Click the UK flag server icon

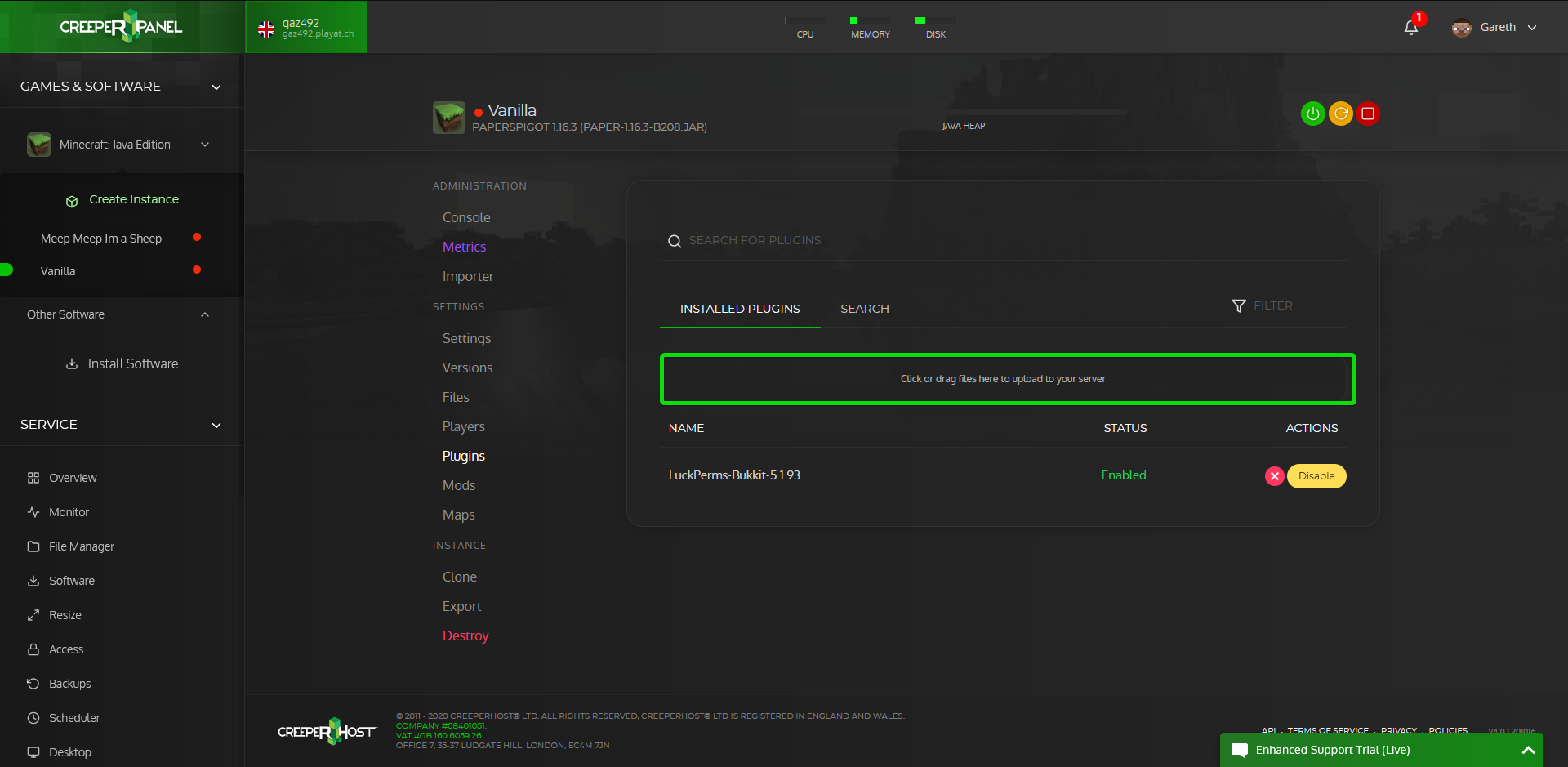(x=266, y=29)
